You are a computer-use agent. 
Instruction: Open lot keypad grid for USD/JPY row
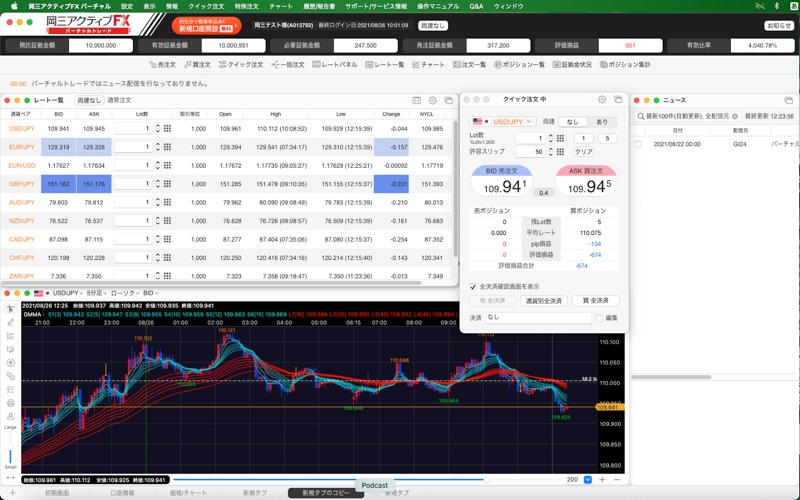[167, 129]
